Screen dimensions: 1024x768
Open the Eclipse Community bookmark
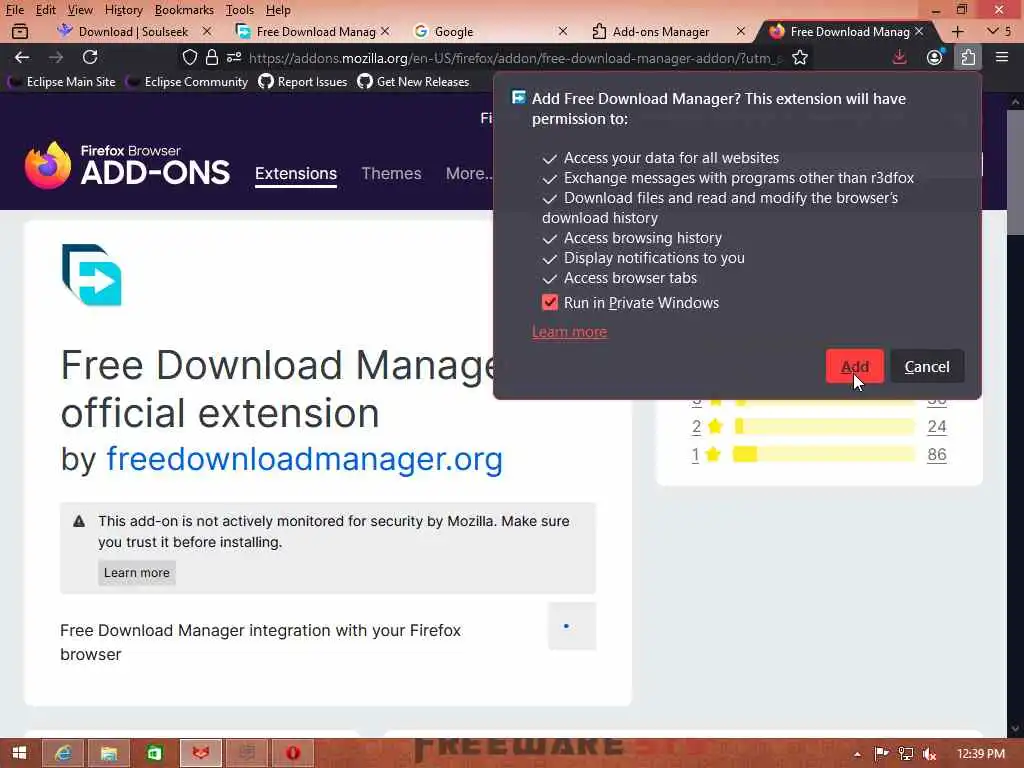[x=187, y=82]
